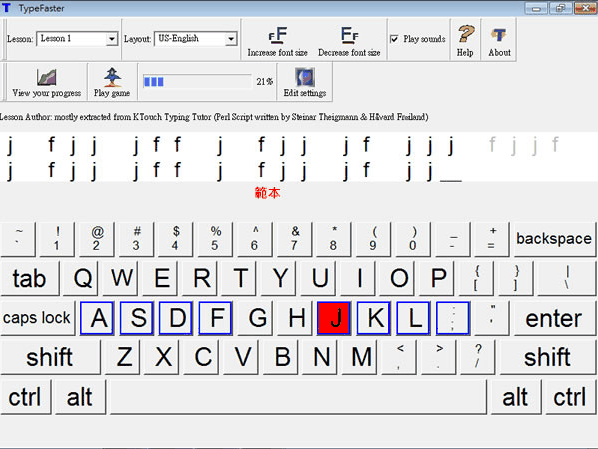Click the blue-outlined K key

tap(373, 318)
